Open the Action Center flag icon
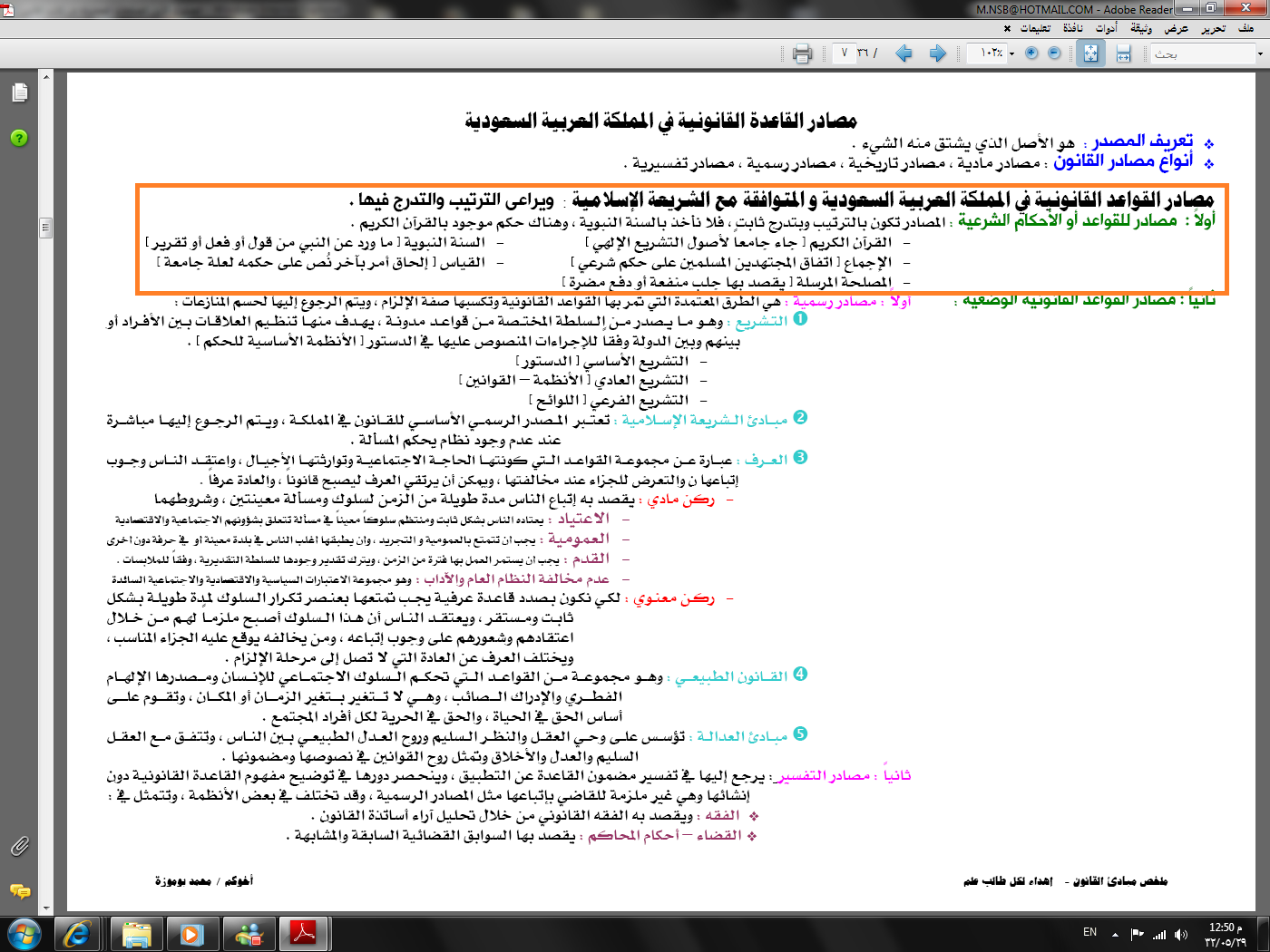This screenshot has height=952, width=1270. pos(1138,934)
